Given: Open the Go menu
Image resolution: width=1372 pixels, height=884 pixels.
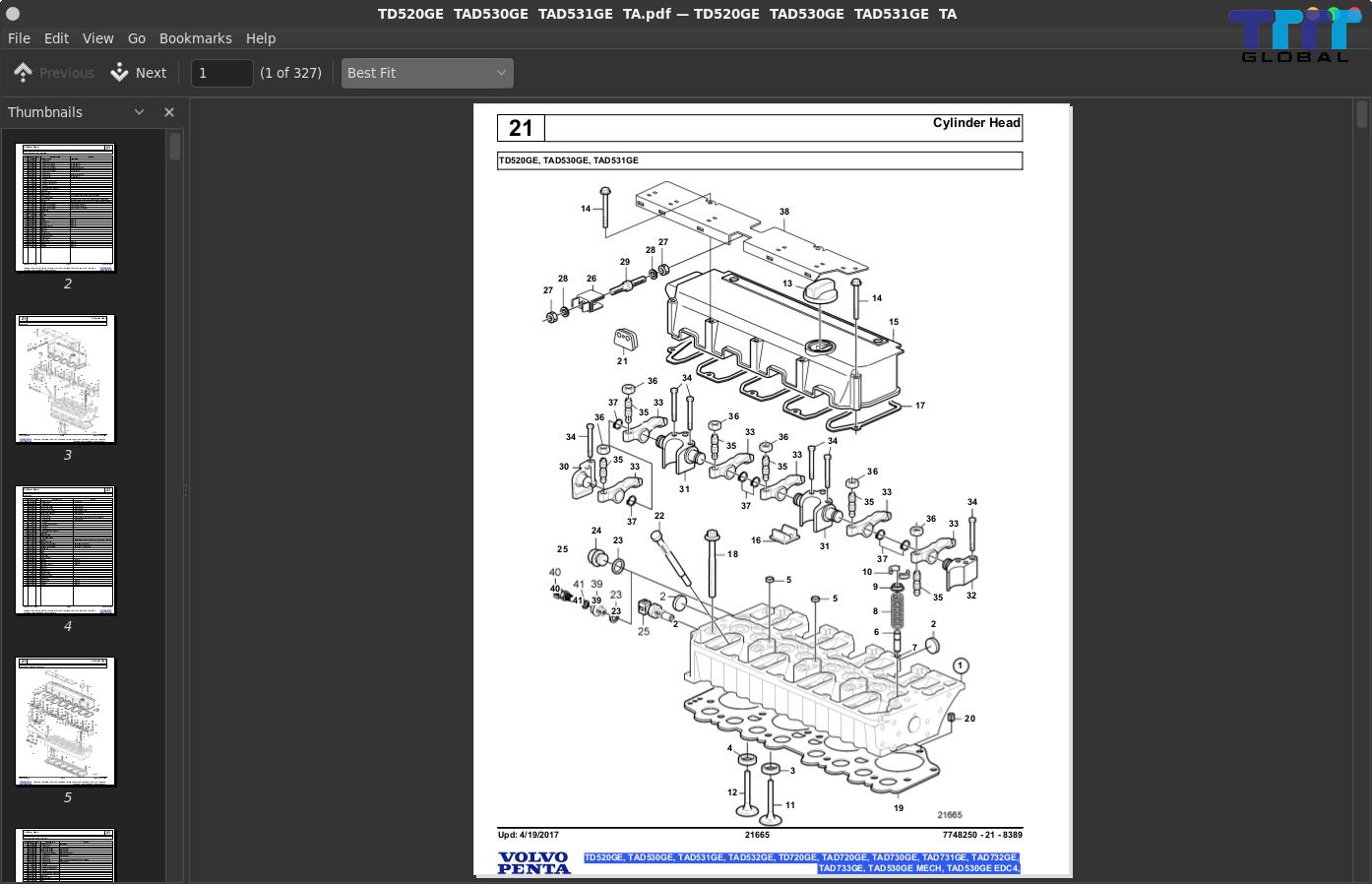Looking at the screenshot, I should pyautogui.click(x=137, y=38).
